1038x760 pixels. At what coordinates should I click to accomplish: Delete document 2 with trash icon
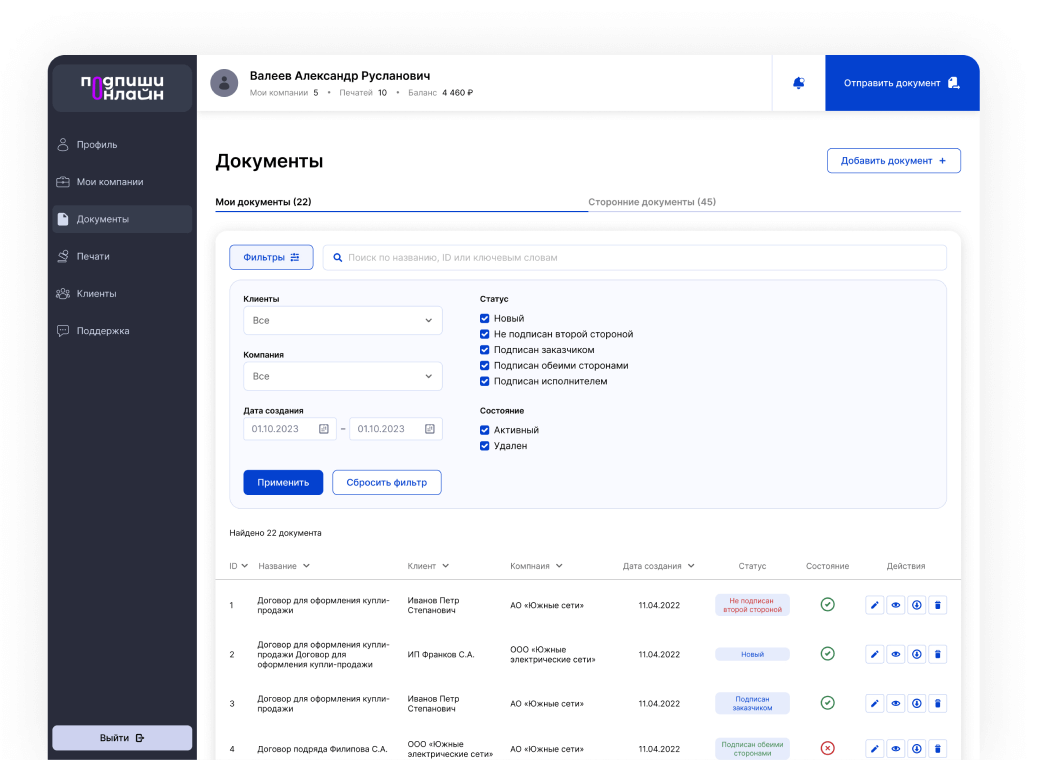[x=937, y=654]
